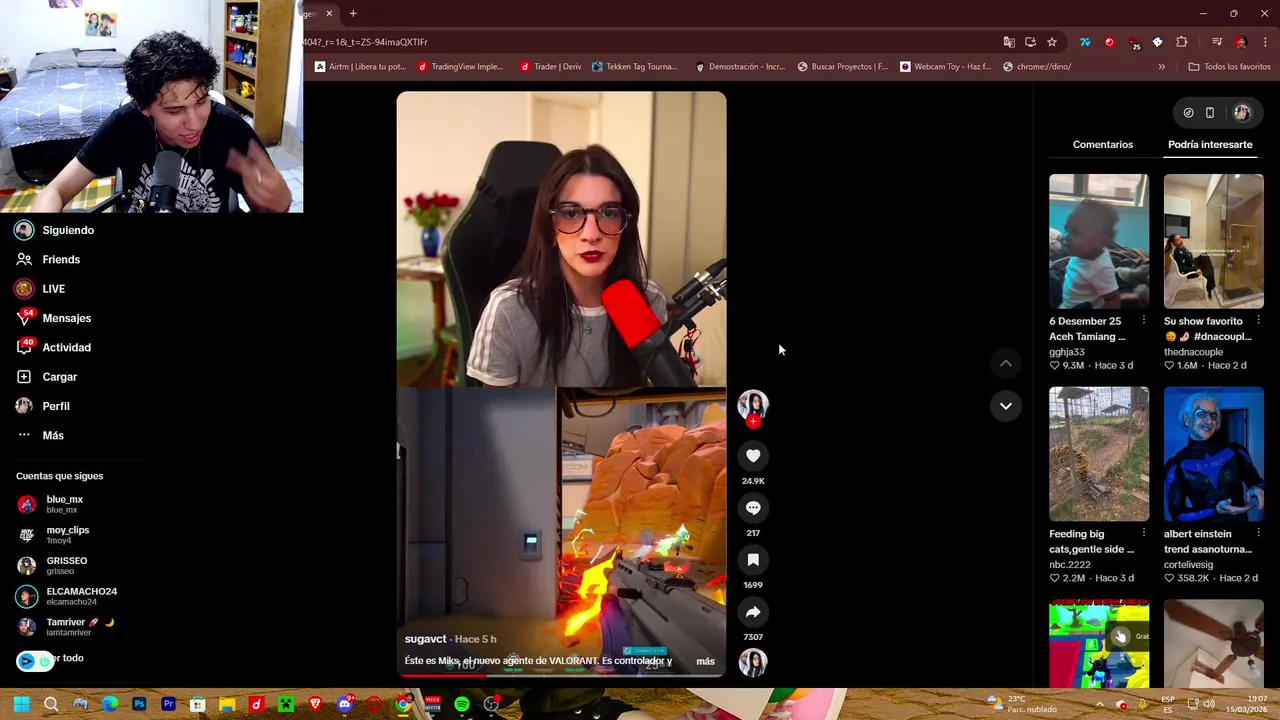
Task: Open Photoshop from the taskbar
Action: [139, 704]
